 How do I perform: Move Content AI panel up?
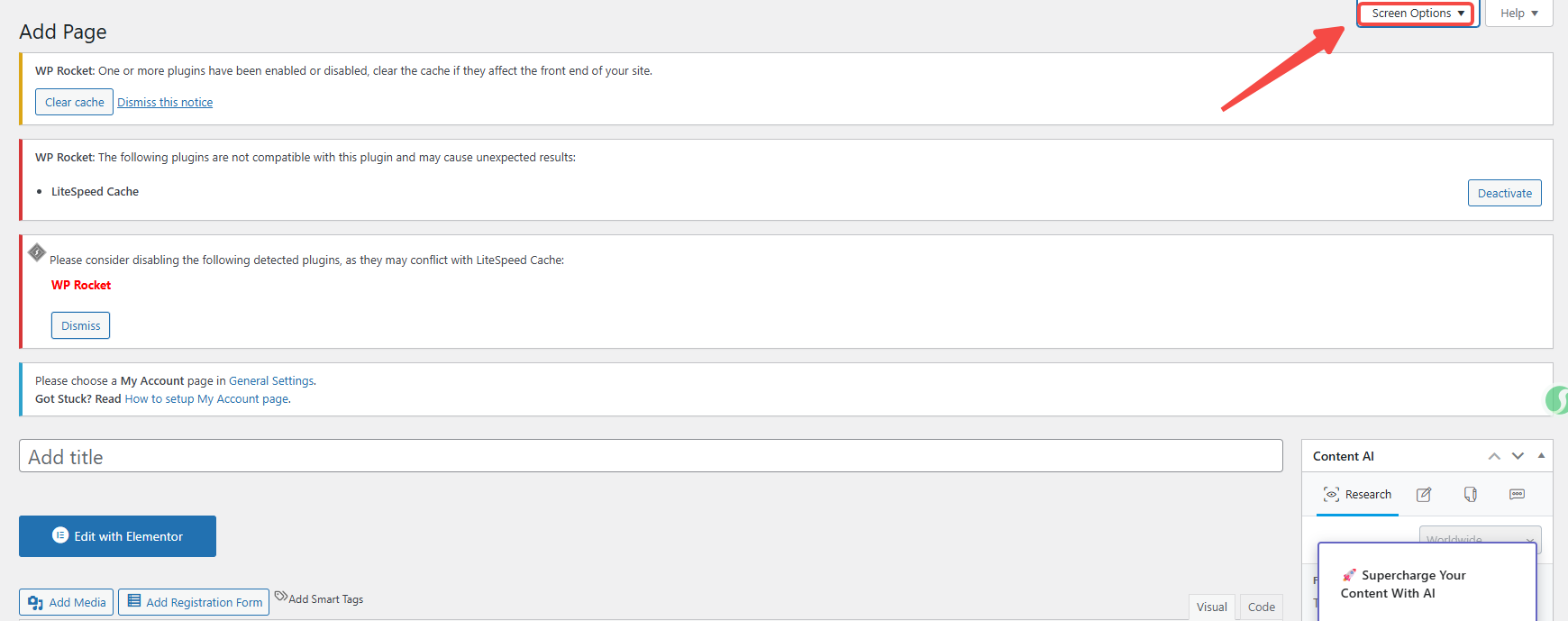pos(1494,456)
